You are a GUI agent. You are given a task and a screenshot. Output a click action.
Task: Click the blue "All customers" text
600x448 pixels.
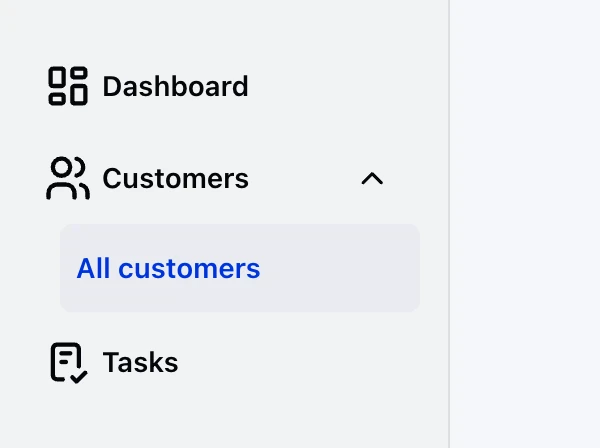click(168, 268)
